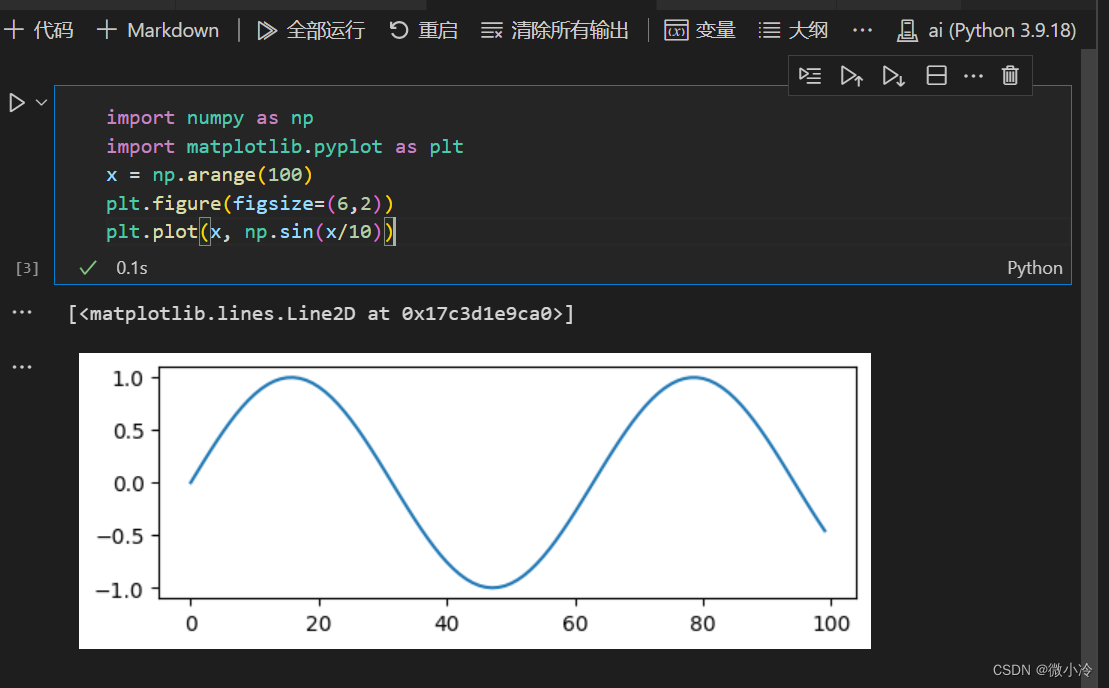1109x688 pixels.
Task: Place cursor on 'x = np.arange(100)' line
Action: (x=209, y=175)
